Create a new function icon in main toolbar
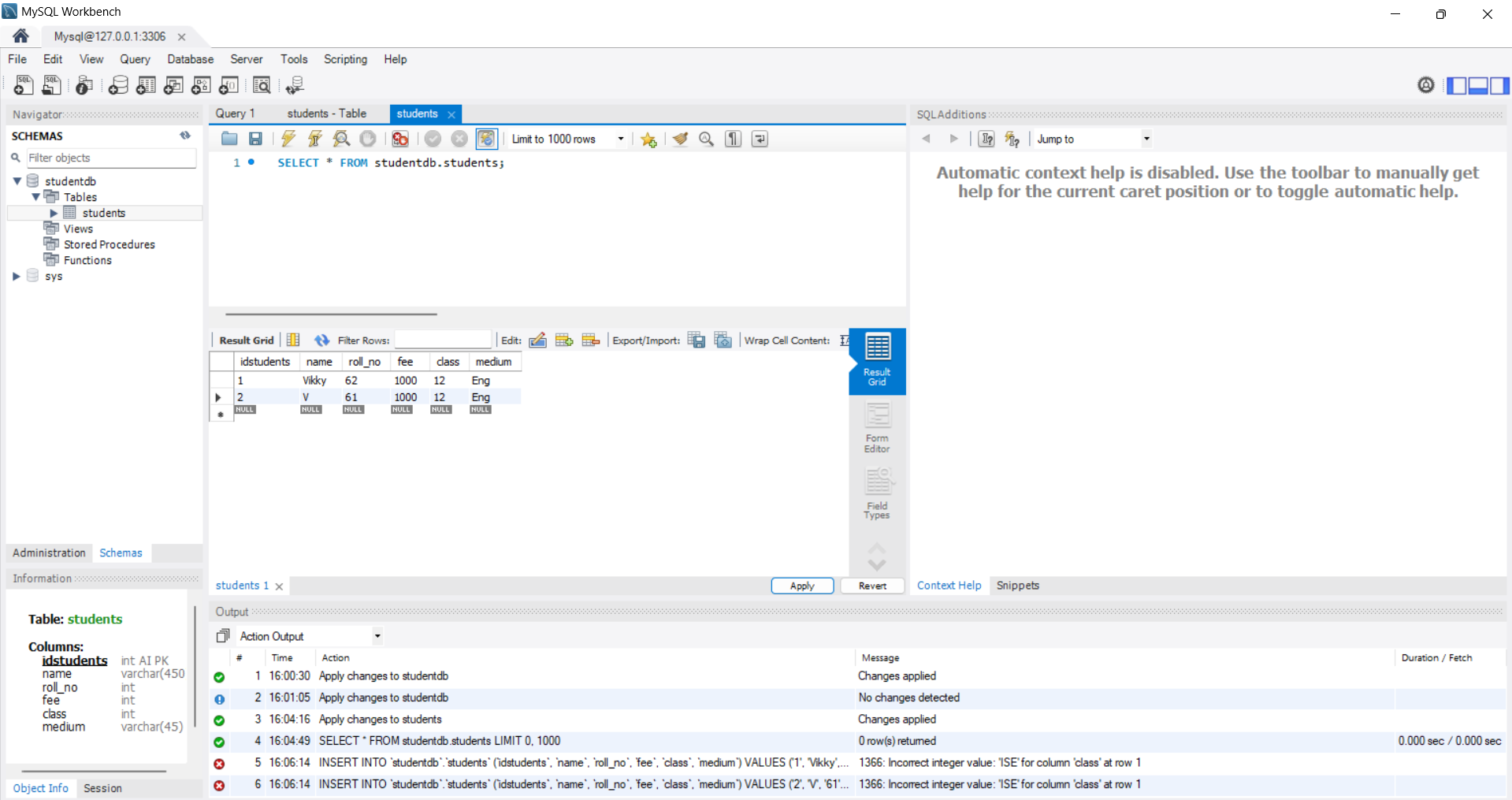 click(228, 85)
